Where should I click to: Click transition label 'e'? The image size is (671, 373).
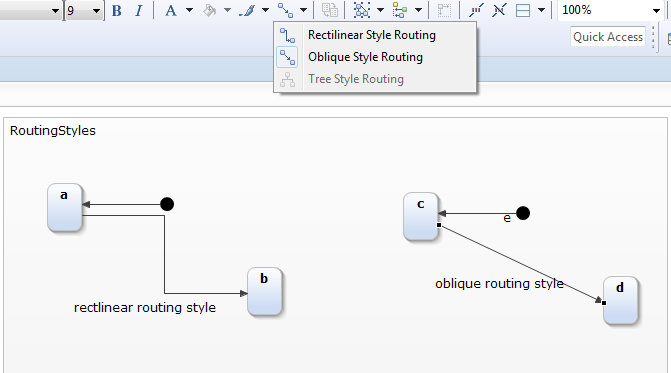pos(507,219)
